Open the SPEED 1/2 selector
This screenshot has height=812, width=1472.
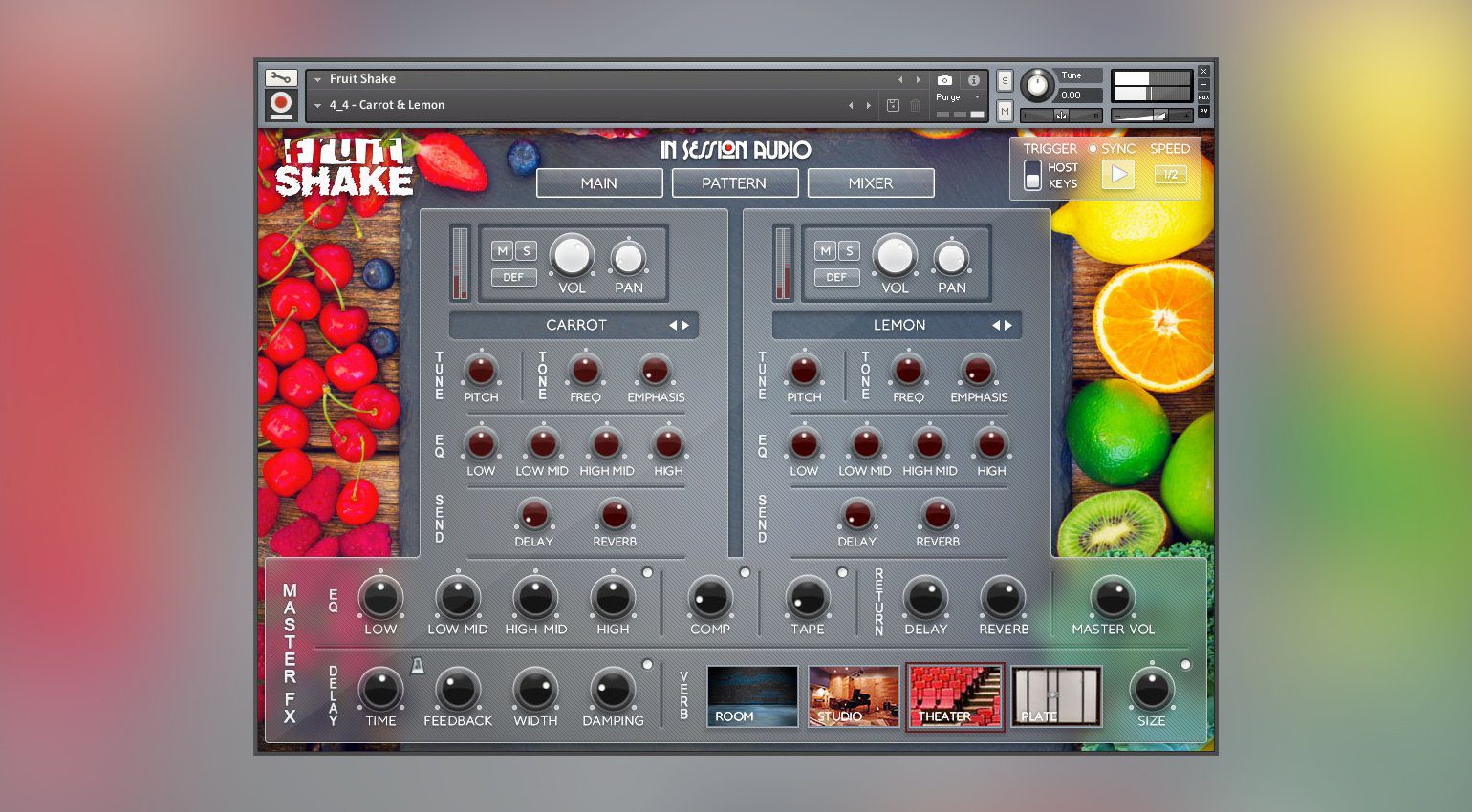click(x=1170, y=174)
